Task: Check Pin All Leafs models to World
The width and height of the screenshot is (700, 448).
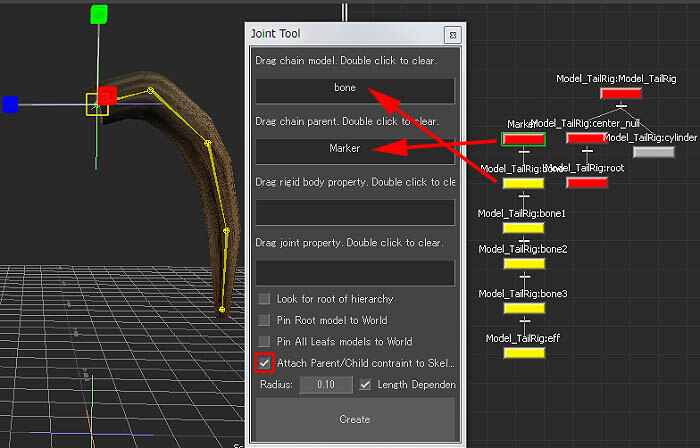Action: point(265,342)
